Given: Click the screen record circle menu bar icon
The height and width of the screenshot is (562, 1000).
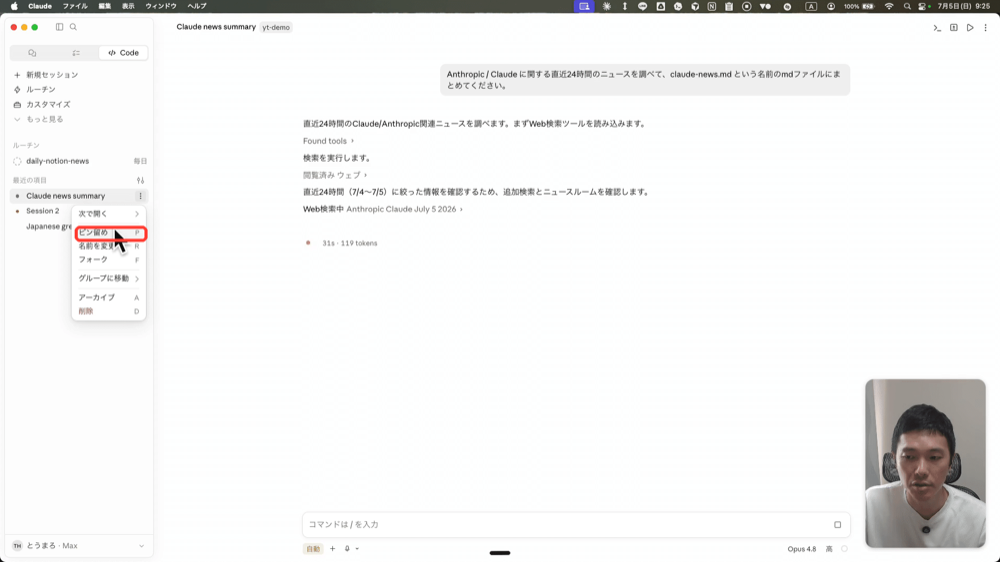Looking at the screenshot, I should 746,6.
